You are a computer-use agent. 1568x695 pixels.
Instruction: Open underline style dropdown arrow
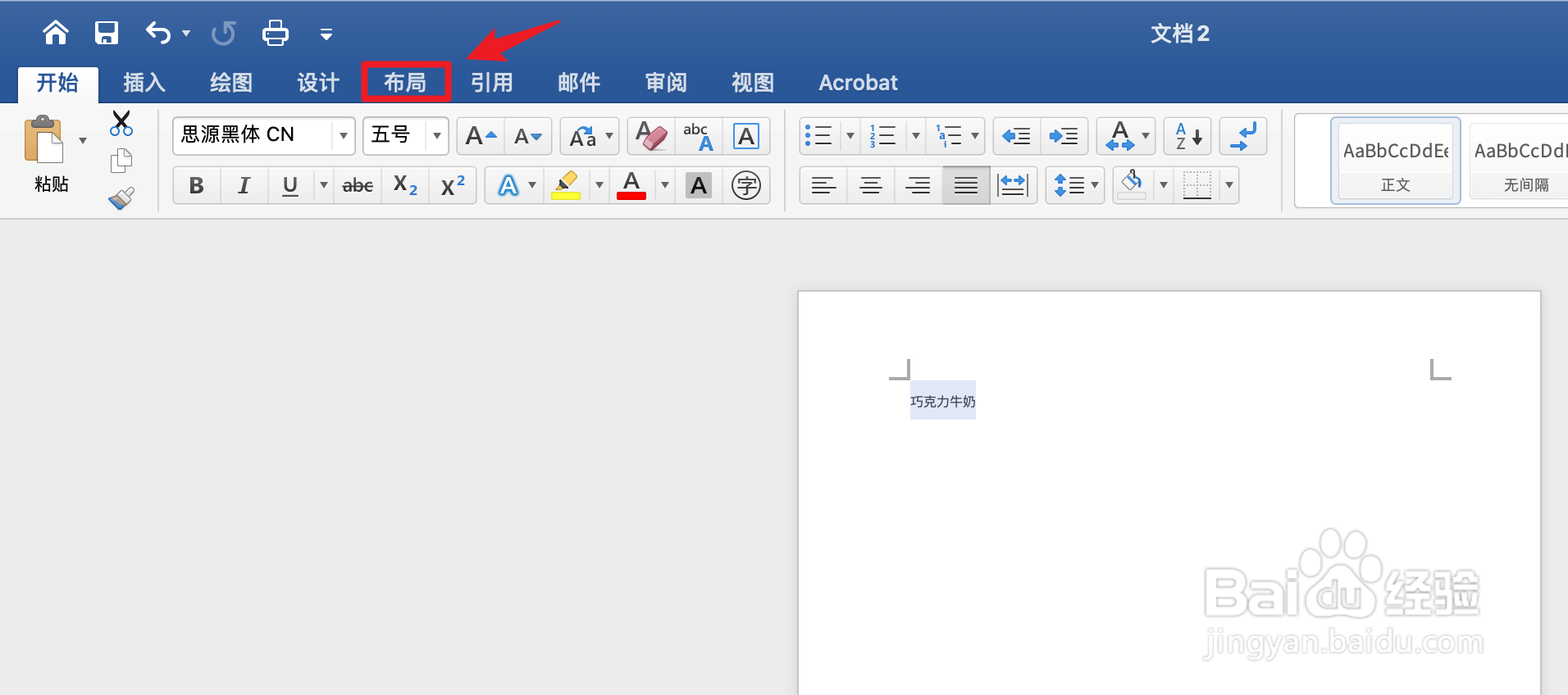point(324,185)
